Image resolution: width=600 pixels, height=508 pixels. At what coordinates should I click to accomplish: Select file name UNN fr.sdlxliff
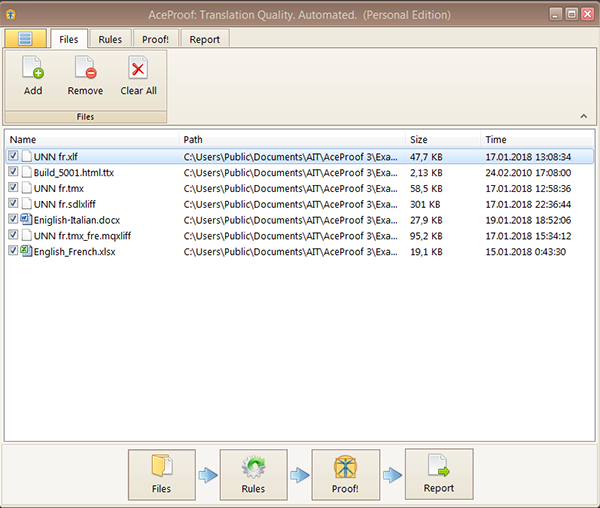pos(64,204)
